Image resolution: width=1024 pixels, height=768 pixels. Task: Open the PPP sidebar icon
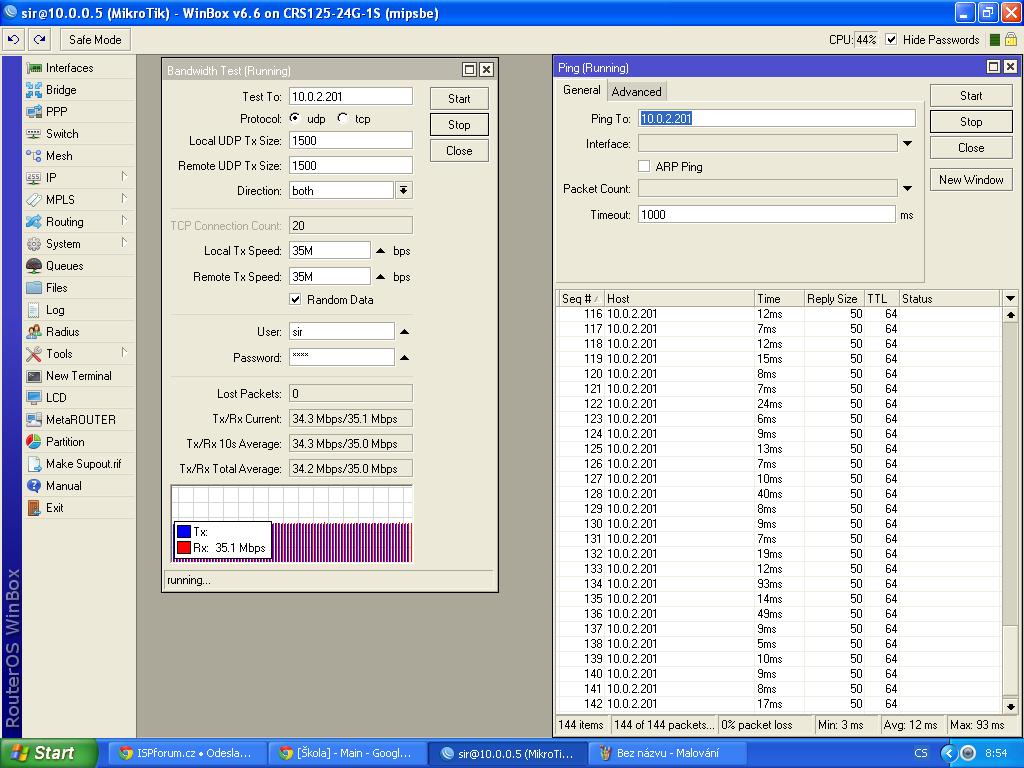tap(34, 112)
